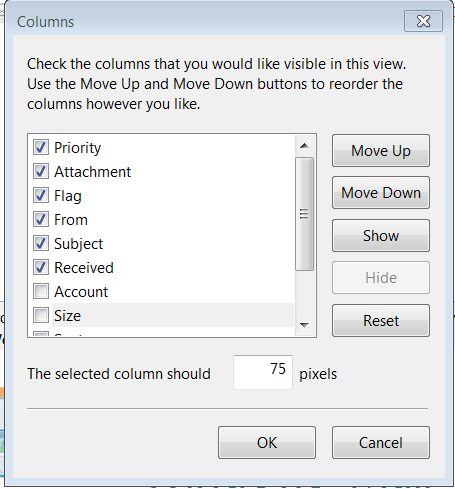Click the Show button
The width and height of the screenshot is (455, 489).
tap(381, 236)
